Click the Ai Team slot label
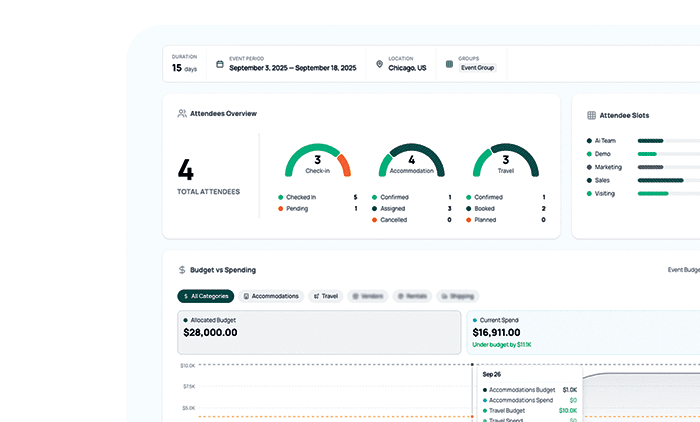 point(605,141)
